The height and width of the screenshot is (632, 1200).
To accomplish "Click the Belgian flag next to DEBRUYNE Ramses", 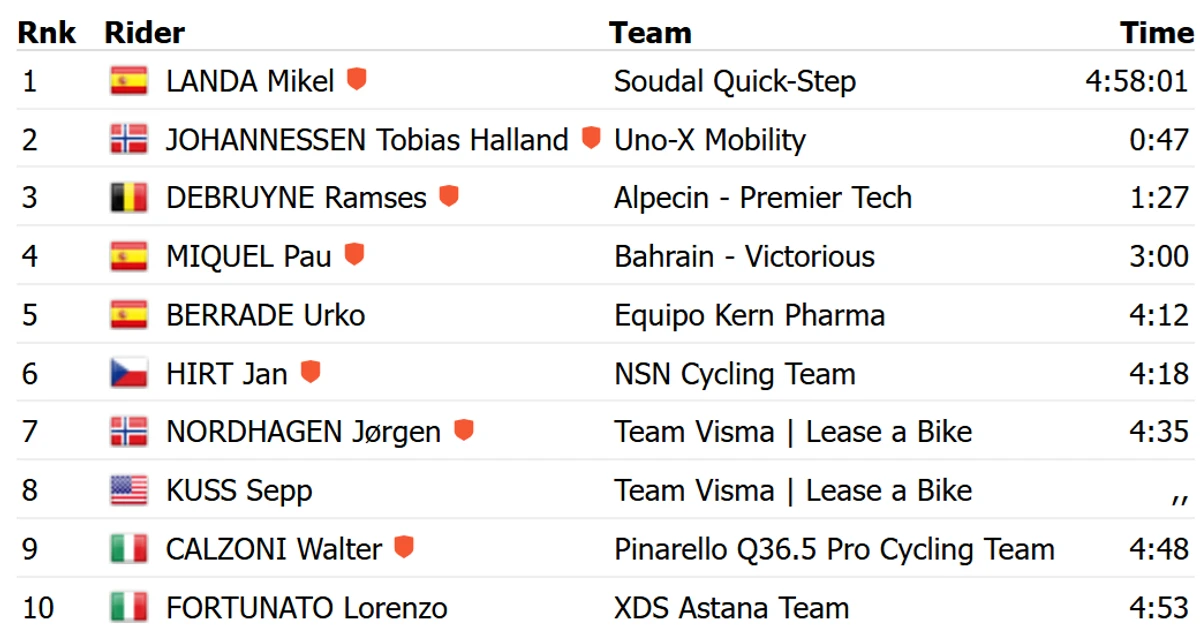I will click(x=129, y=198).
